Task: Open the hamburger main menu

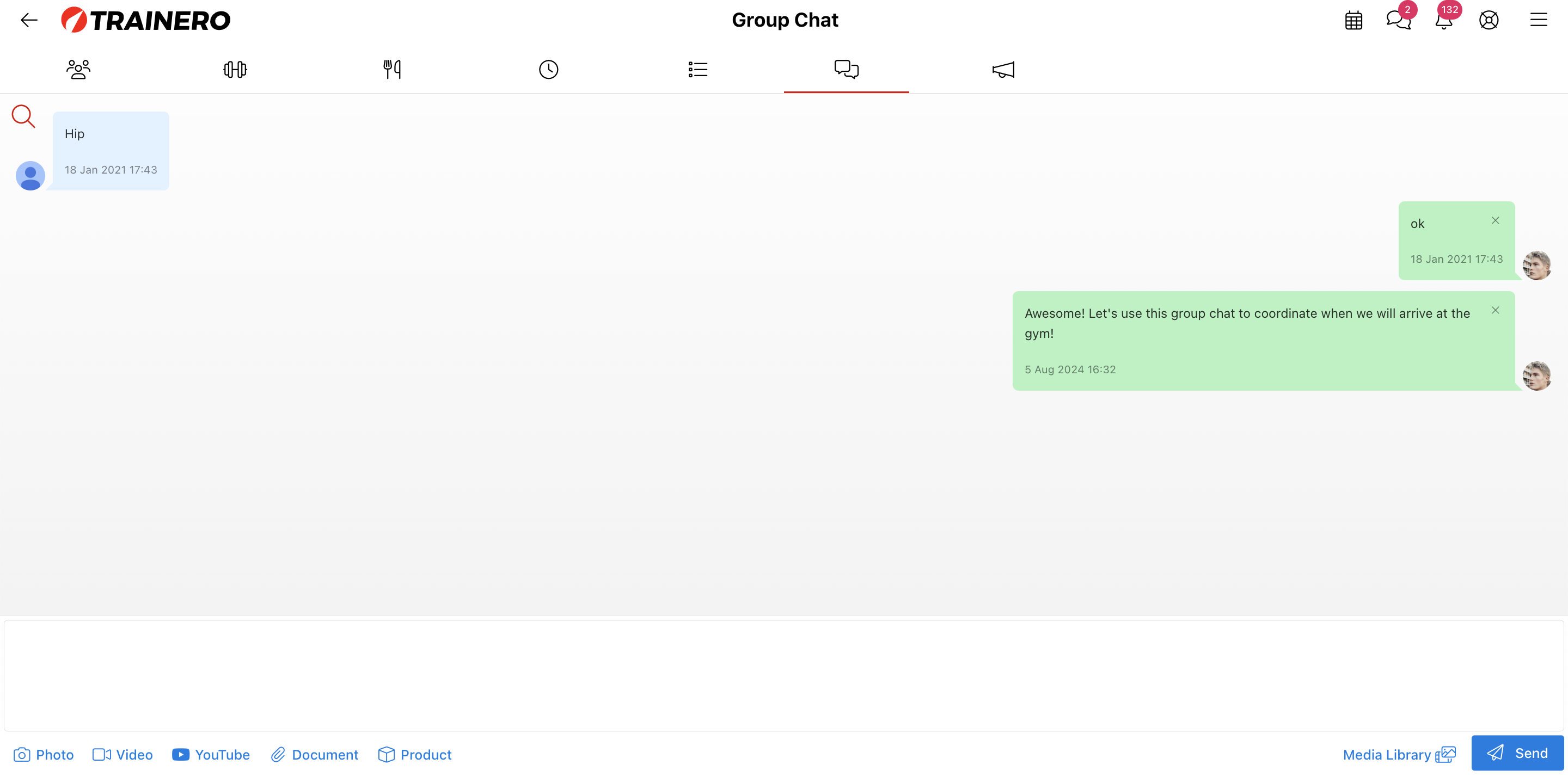Action: pyautogui.click(x=1538, y=20)
